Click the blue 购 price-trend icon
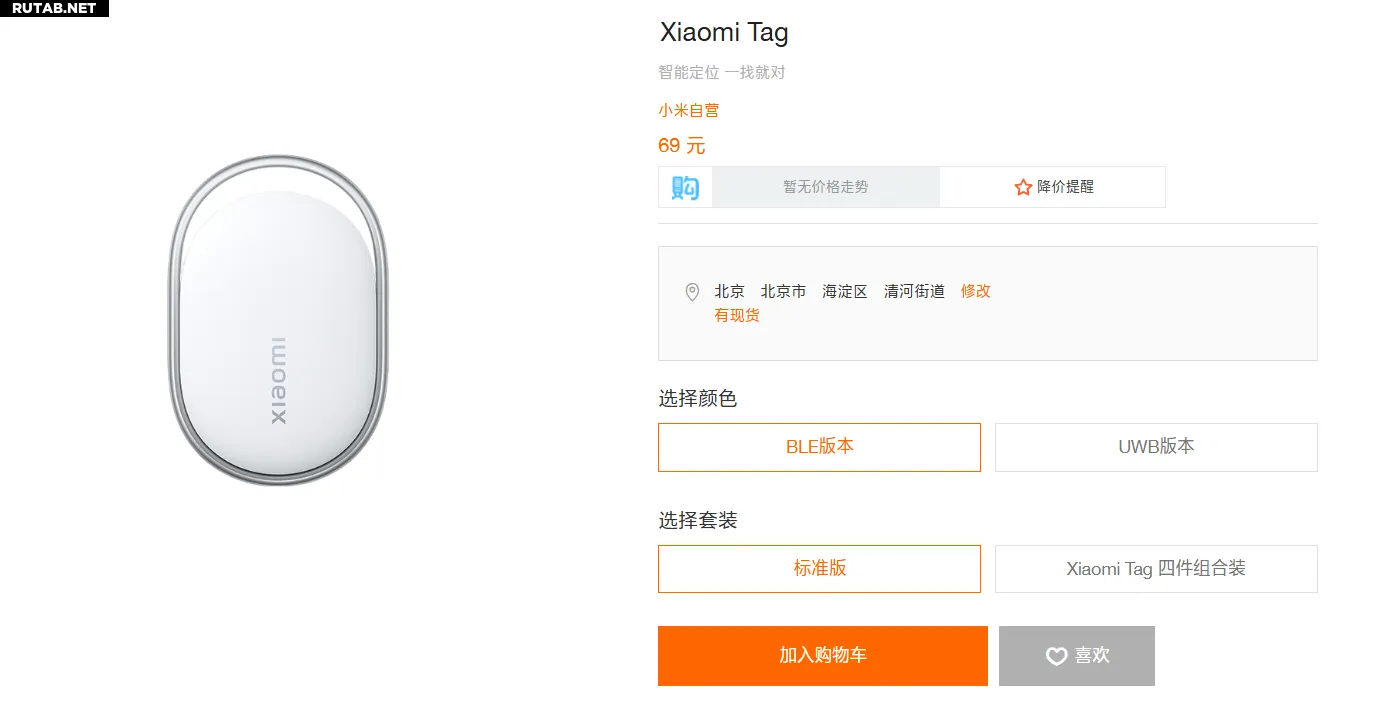1382x710 pixels. point(685,187)
